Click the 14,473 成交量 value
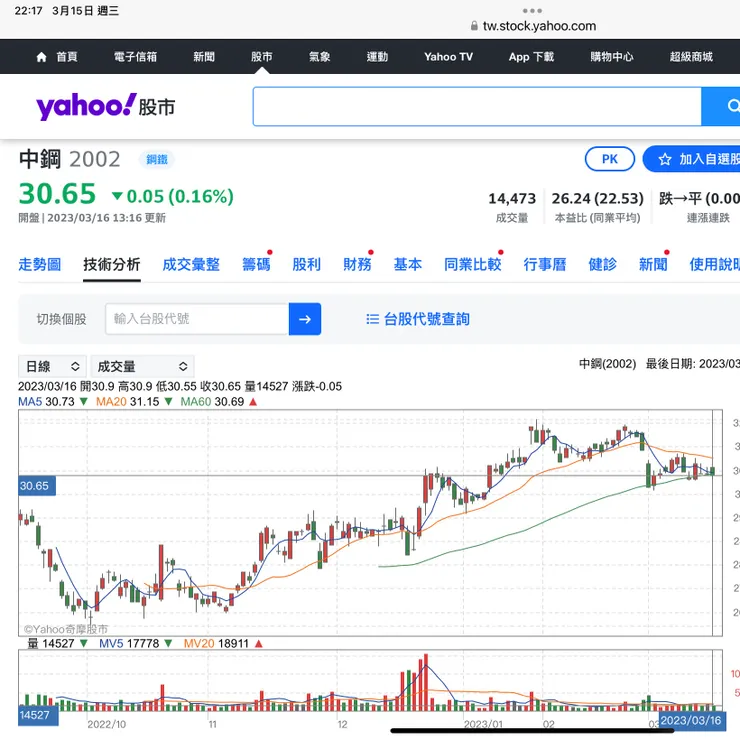Image resolution: width=740 pixels, height=740 pixels. pyautogui.click(x=512, y=199)
